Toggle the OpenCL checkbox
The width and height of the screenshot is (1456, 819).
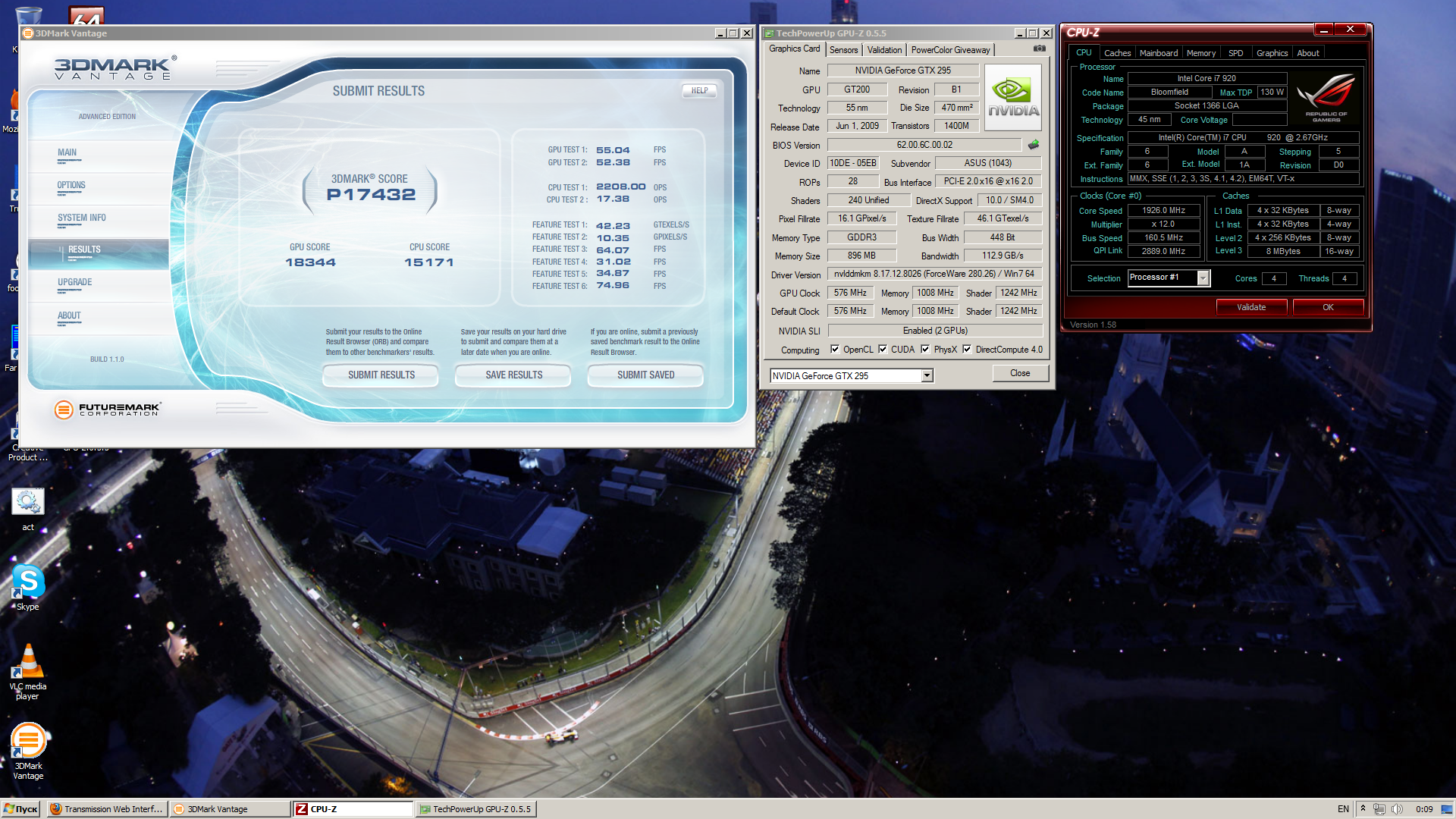[x=835, y=350]
